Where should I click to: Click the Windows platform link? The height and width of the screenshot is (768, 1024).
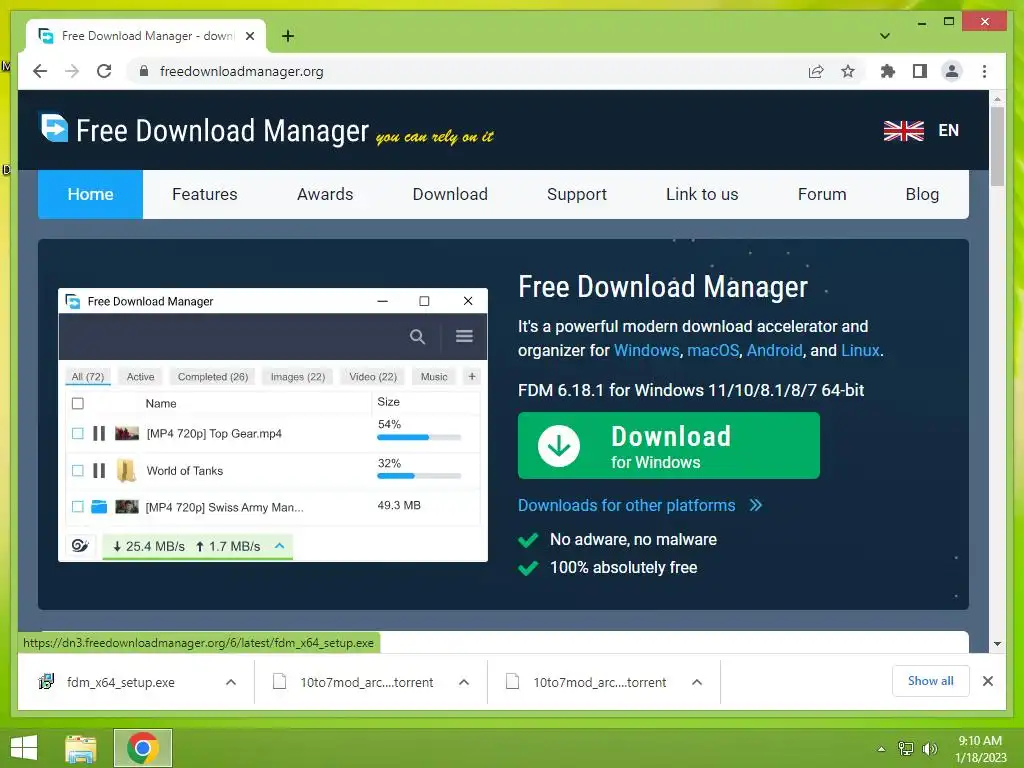point(647,351)
